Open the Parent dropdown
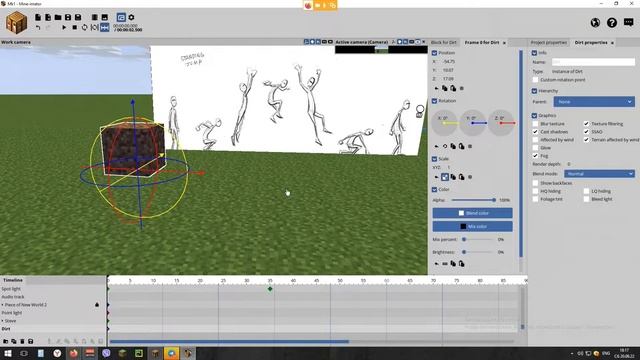Viewport: 640px width, 360px height. pos(594,102)
